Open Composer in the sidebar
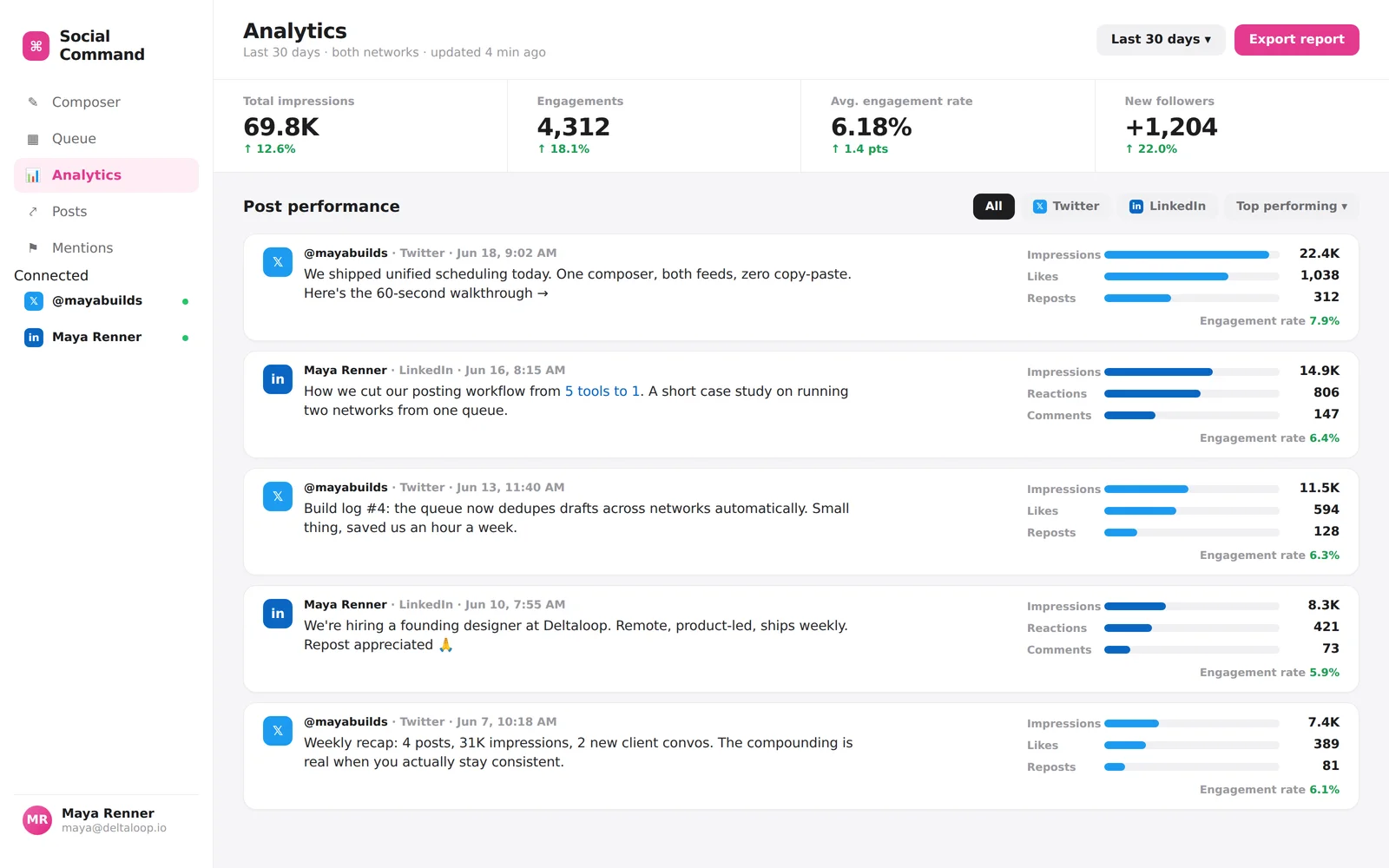 click(x=106, y=102)
